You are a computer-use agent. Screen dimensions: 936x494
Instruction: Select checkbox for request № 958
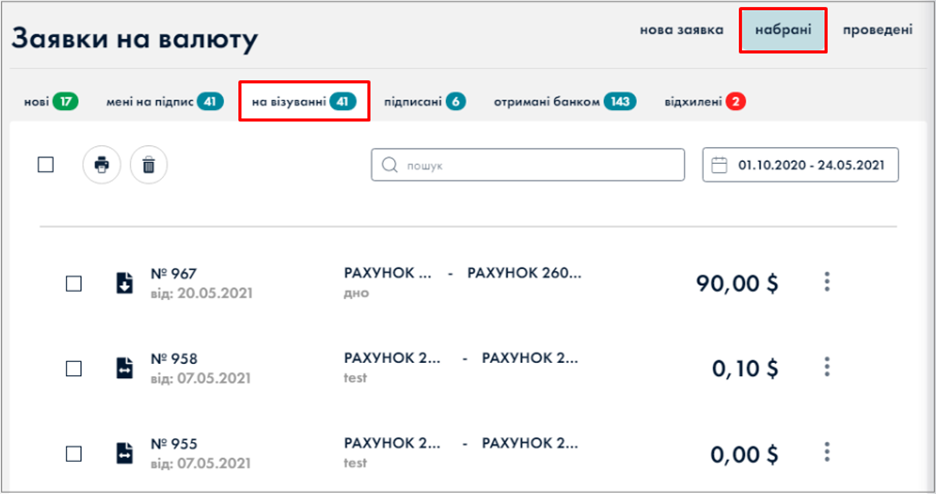pyautogui.click(x=73, y=368)
